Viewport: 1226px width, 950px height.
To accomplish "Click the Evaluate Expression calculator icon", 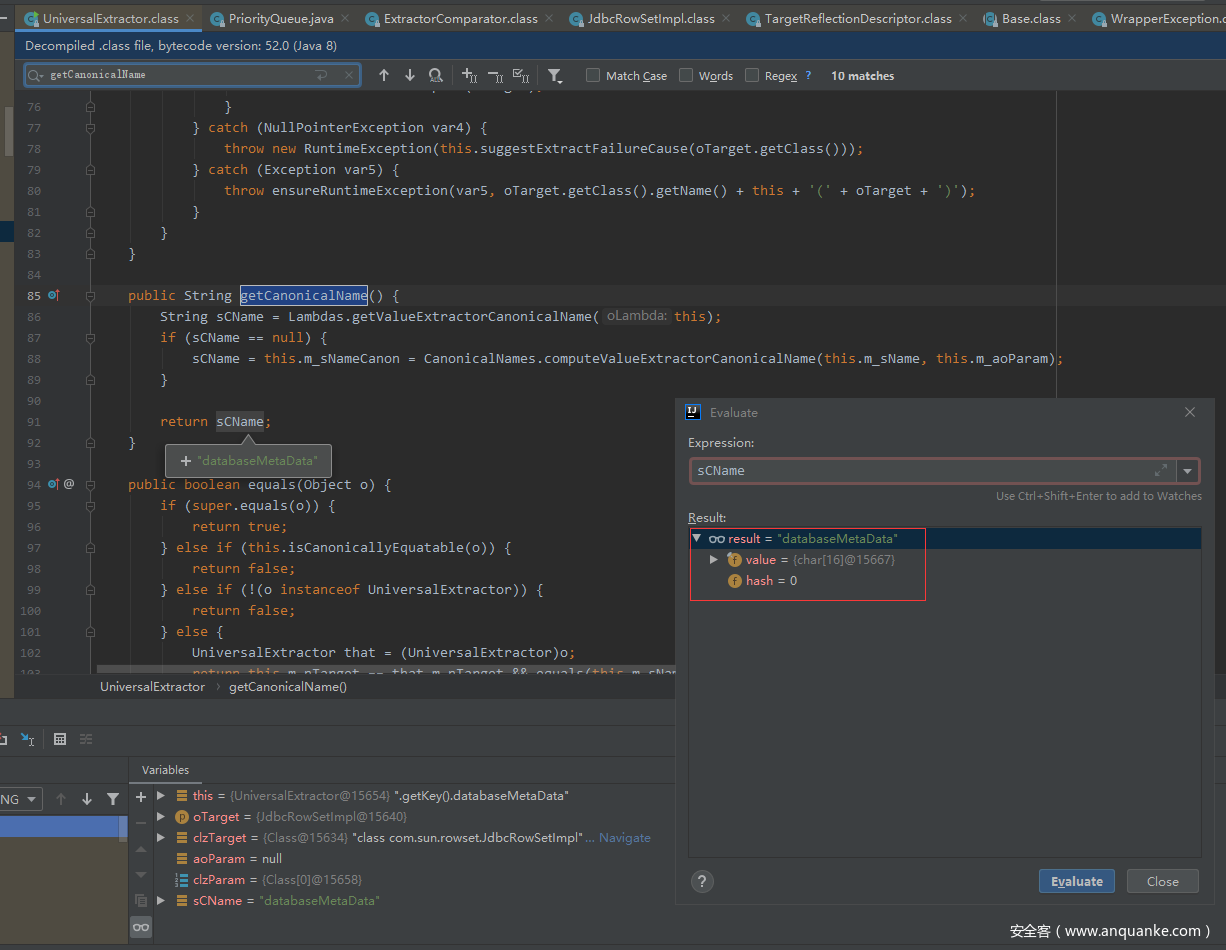I will [60, 739].
